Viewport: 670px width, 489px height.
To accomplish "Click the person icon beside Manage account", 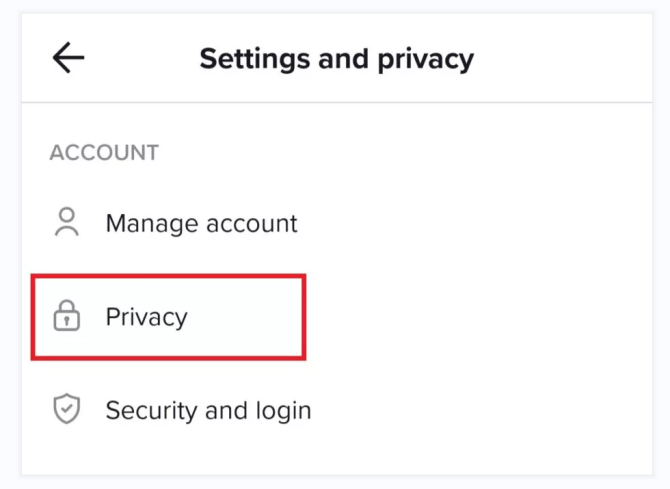I will pos(67,222).
